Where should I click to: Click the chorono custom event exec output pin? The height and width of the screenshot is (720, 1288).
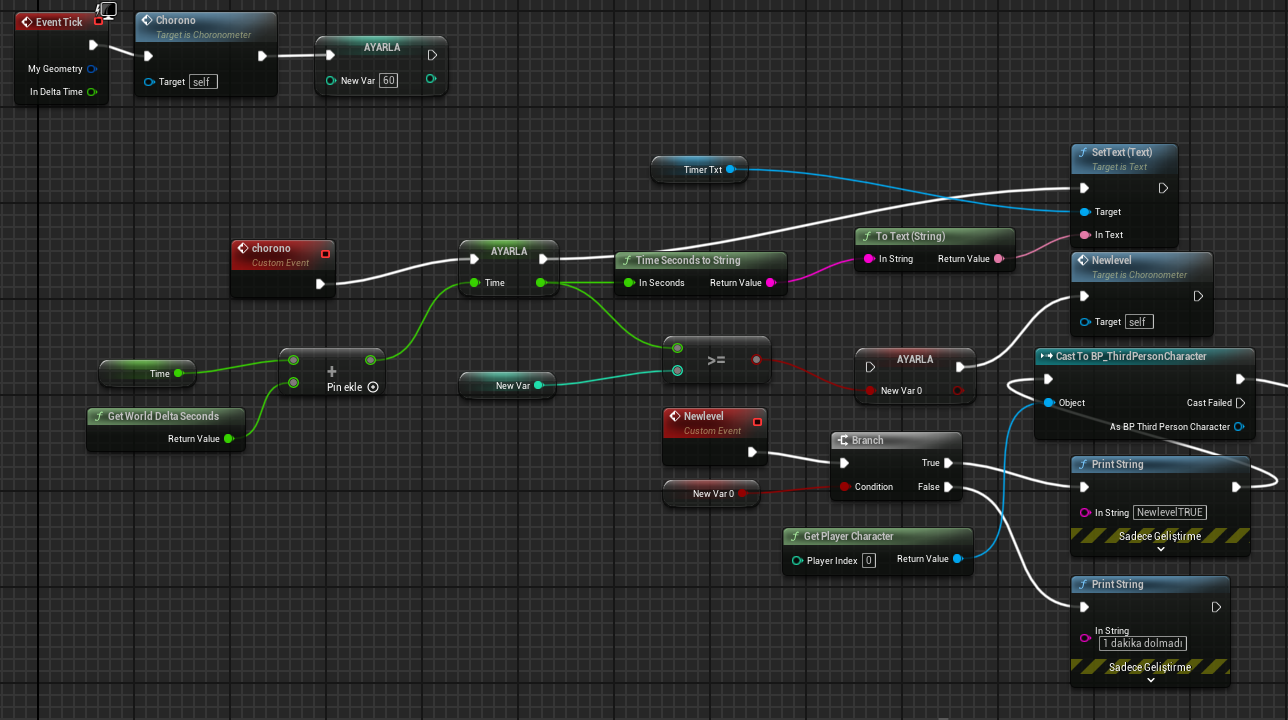[320, 284]
